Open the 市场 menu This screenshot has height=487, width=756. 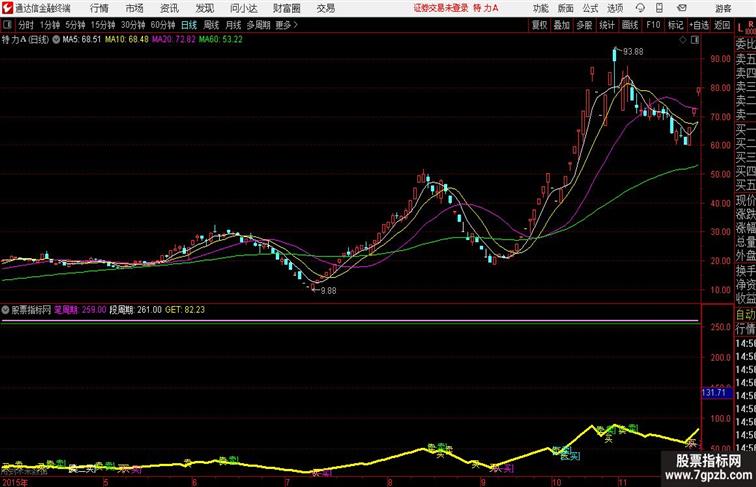tap(135, 8)
